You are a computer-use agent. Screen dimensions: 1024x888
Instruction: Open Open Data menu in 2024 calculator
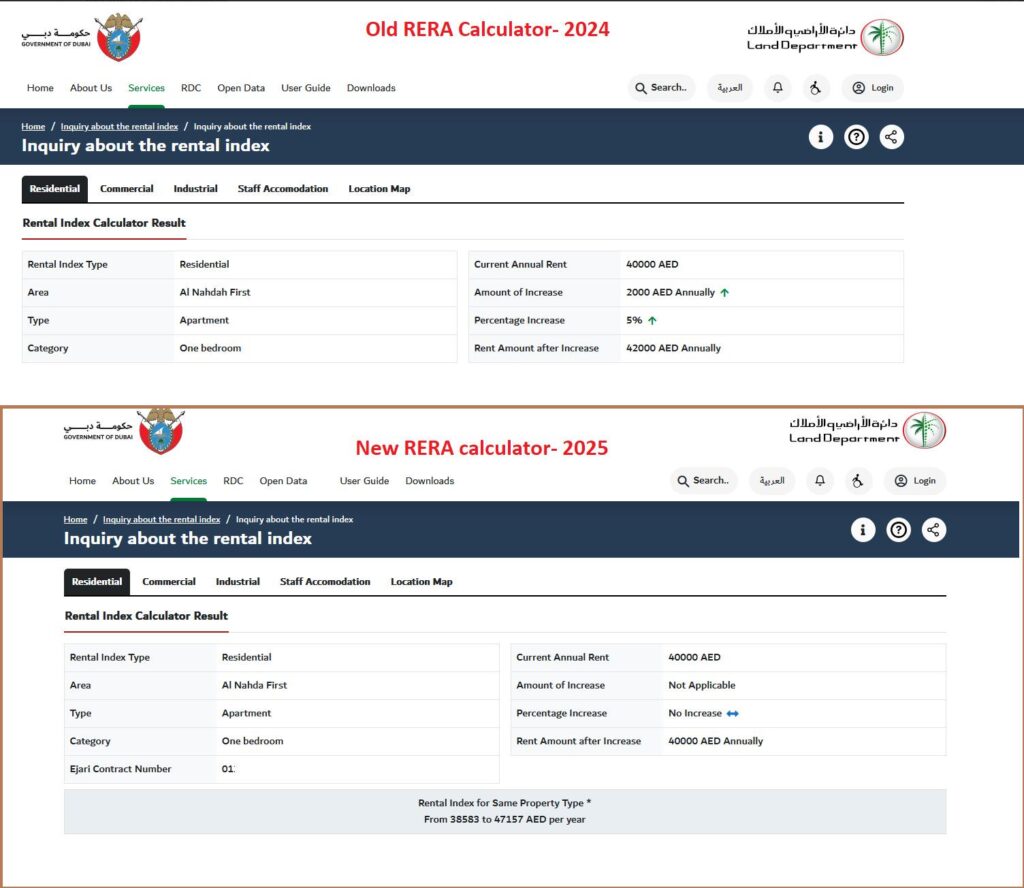click(241, 87)
